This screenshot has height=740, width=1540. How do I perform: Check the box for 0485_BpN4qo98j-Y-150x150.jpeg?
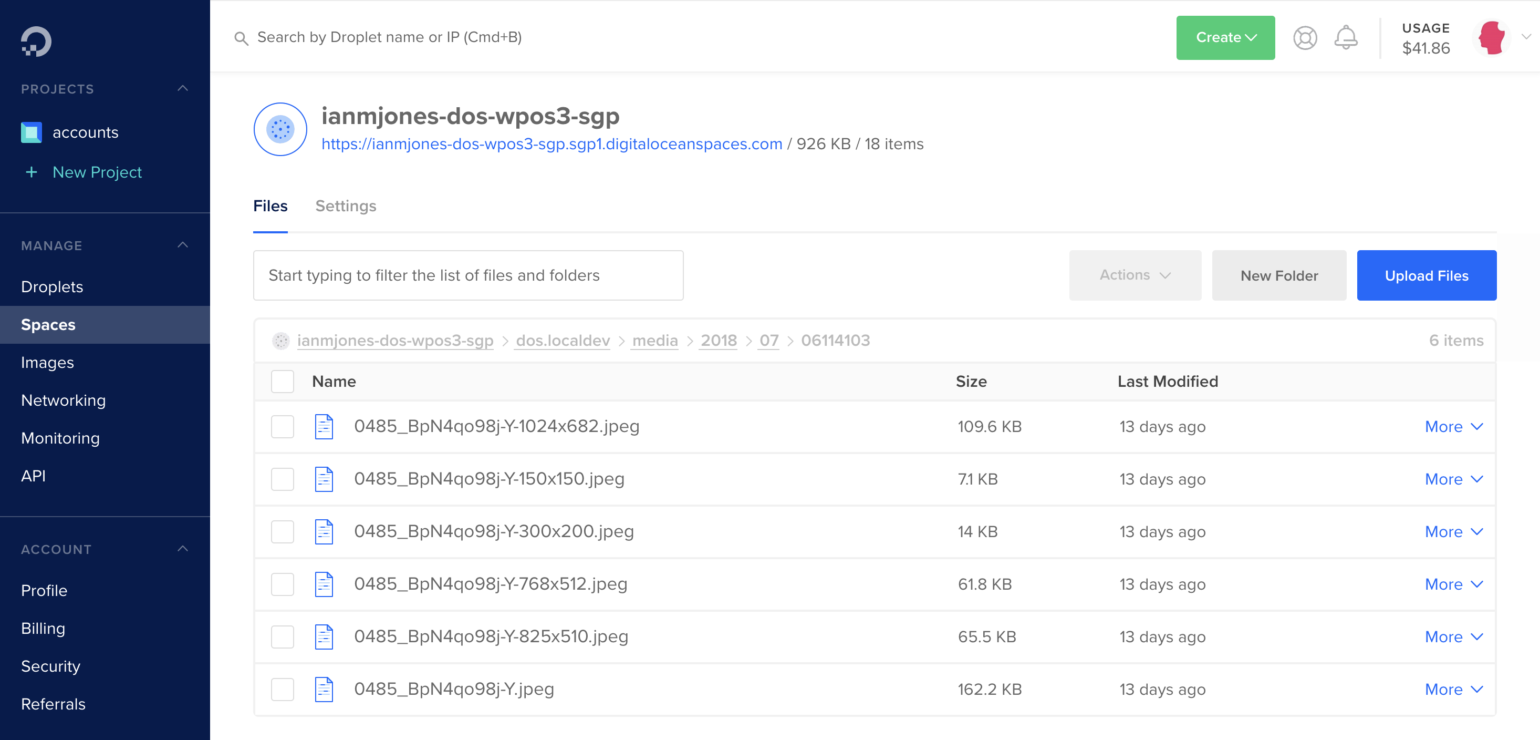coord(283,479)
